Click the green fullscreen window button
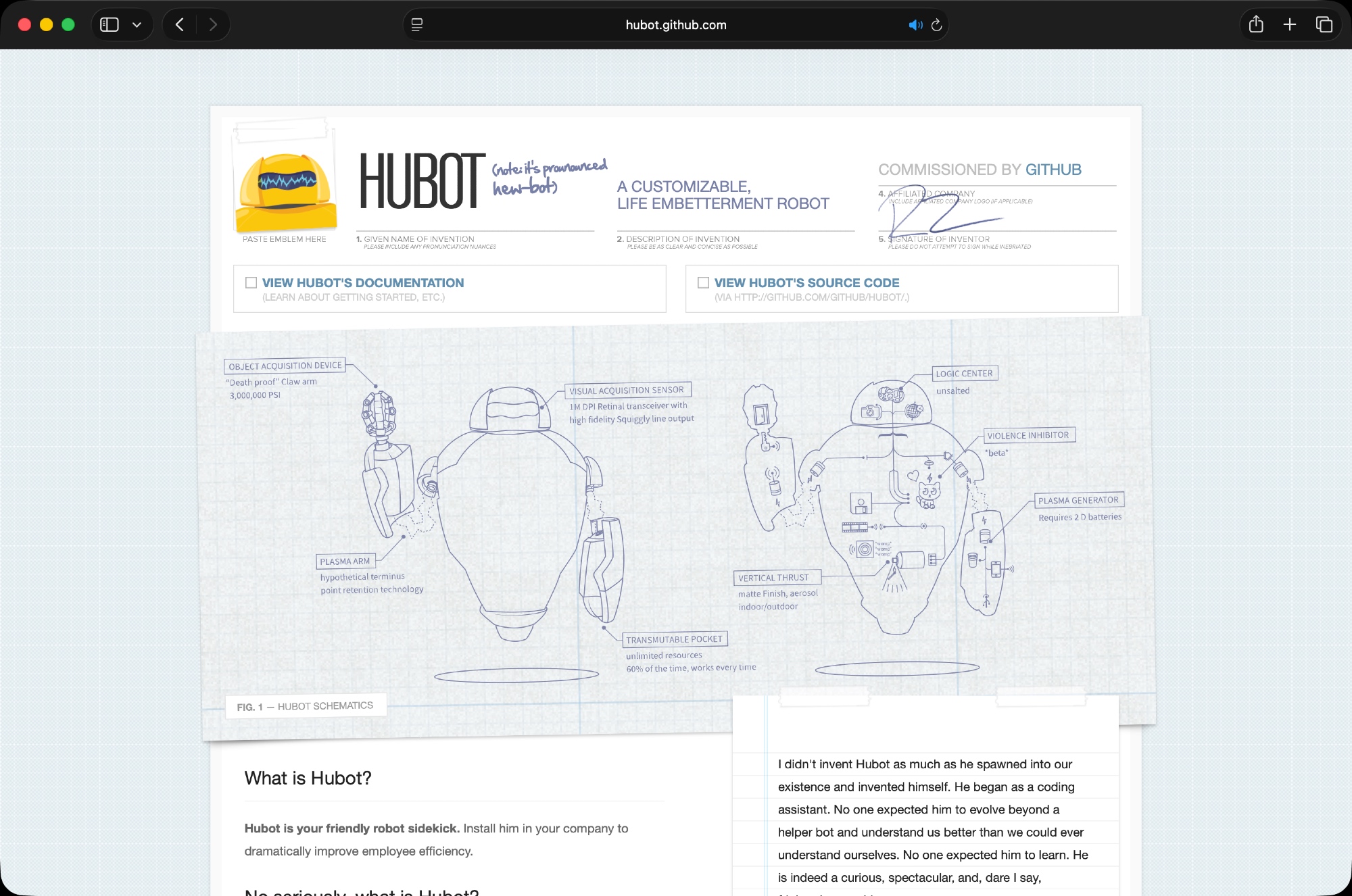 coord(68,25)
